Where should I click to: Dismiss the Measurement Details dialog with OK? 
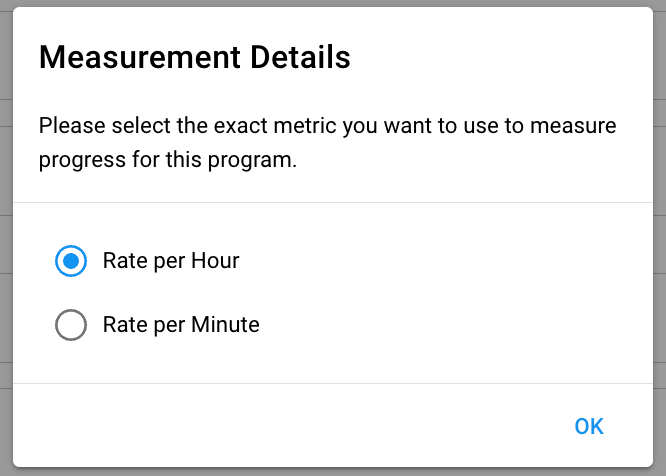point(589,427)
